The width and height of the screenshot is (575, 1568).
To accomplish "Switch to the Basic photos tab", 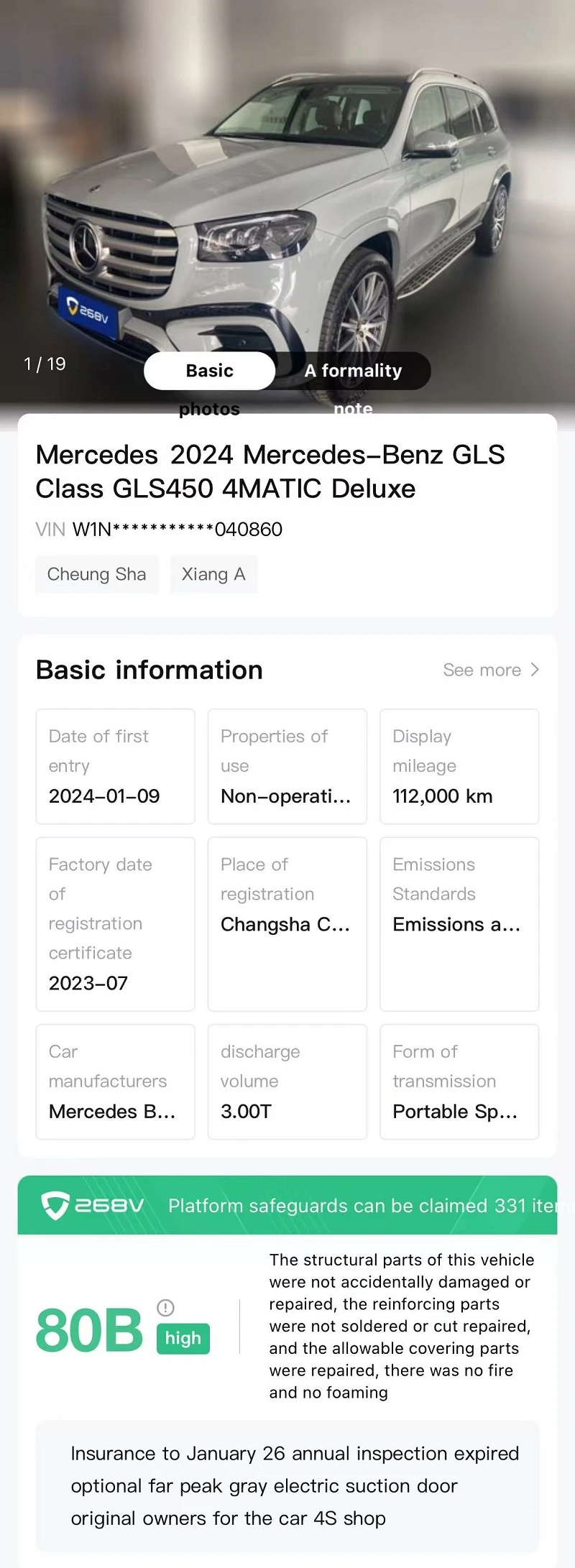I will coord(209,371).
